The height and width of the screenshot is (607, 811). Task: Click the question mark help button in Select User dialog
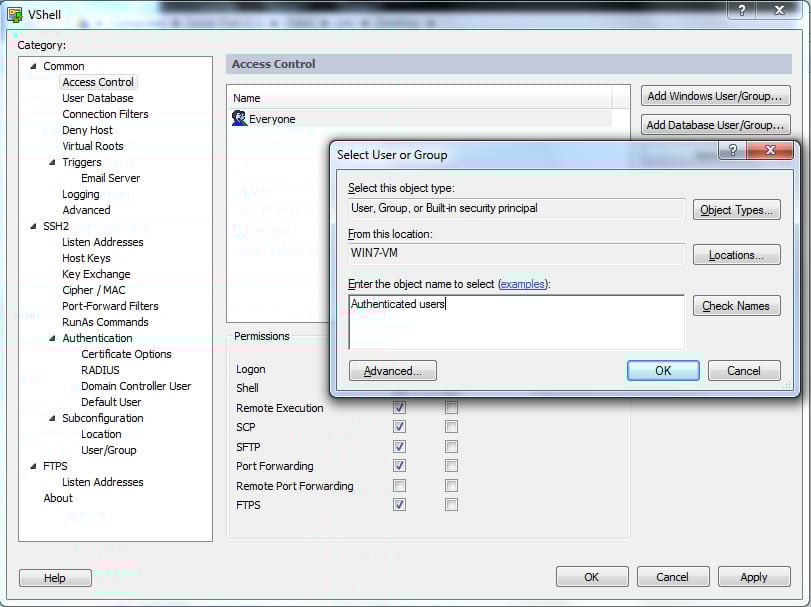point(732,151)
